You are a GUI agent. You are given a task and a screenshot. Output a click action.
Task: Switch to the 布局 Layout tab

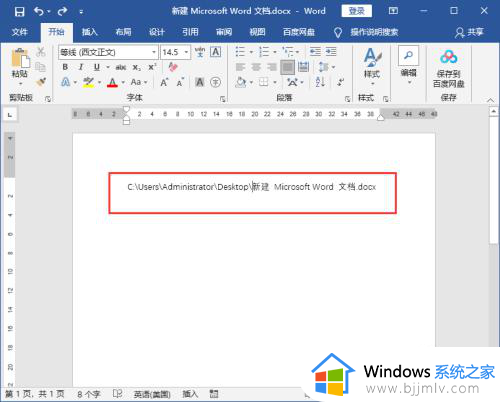[123, 32]
